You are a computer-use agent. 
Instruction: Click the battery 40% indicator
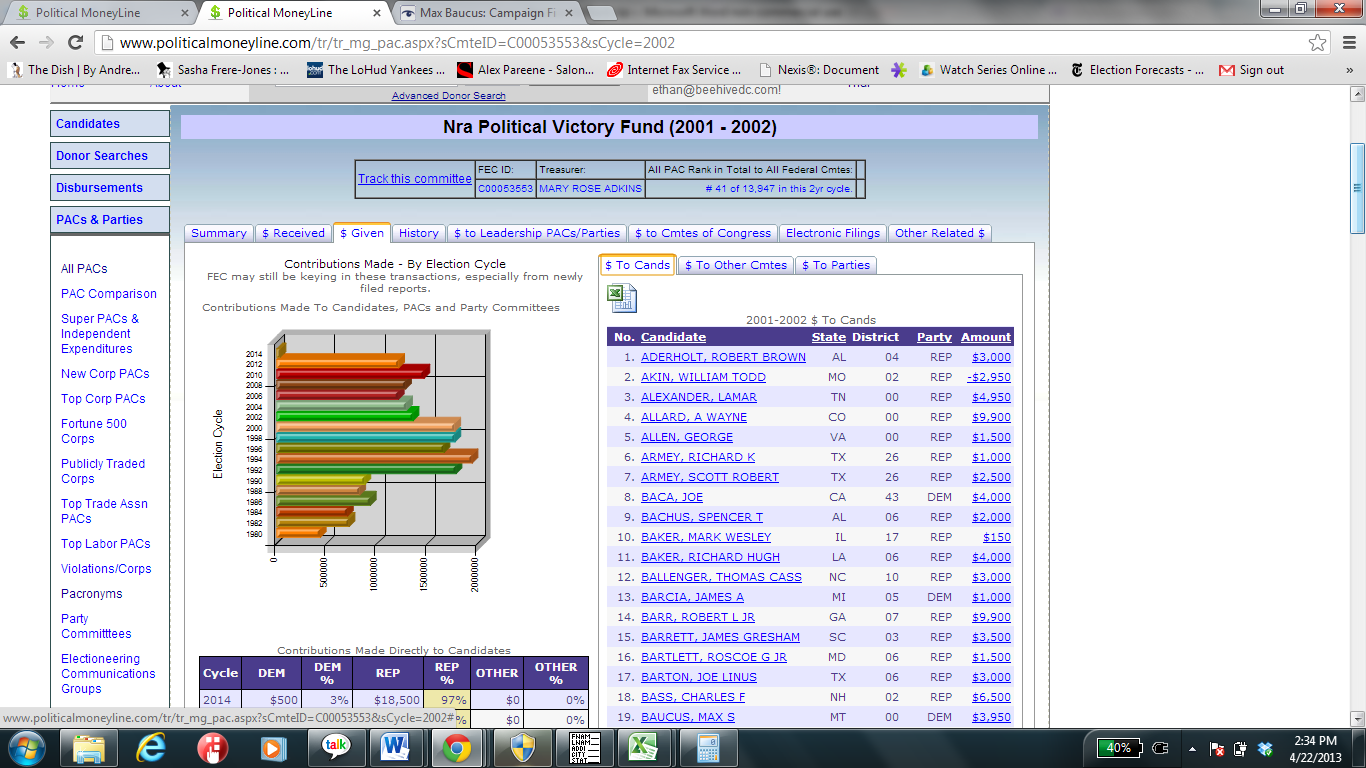(x=1120, y=747)
